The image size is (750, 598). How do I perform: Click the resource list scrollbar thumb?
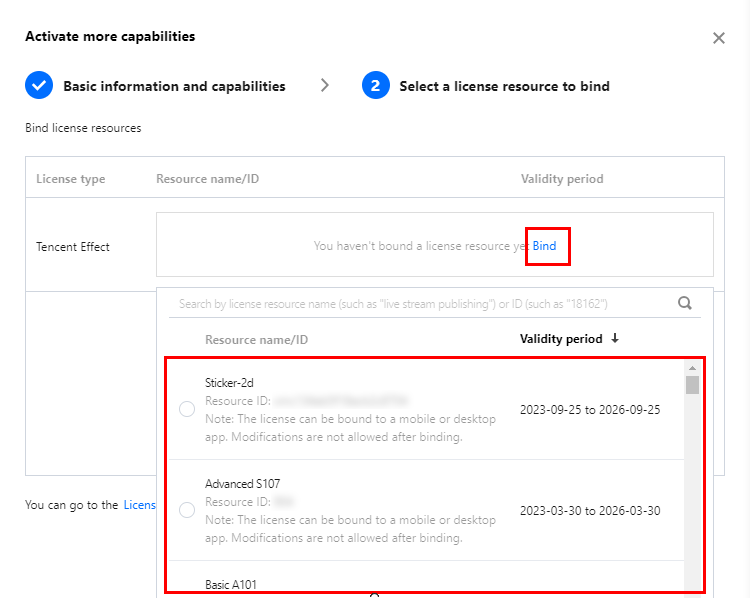(x=692, y=386)
